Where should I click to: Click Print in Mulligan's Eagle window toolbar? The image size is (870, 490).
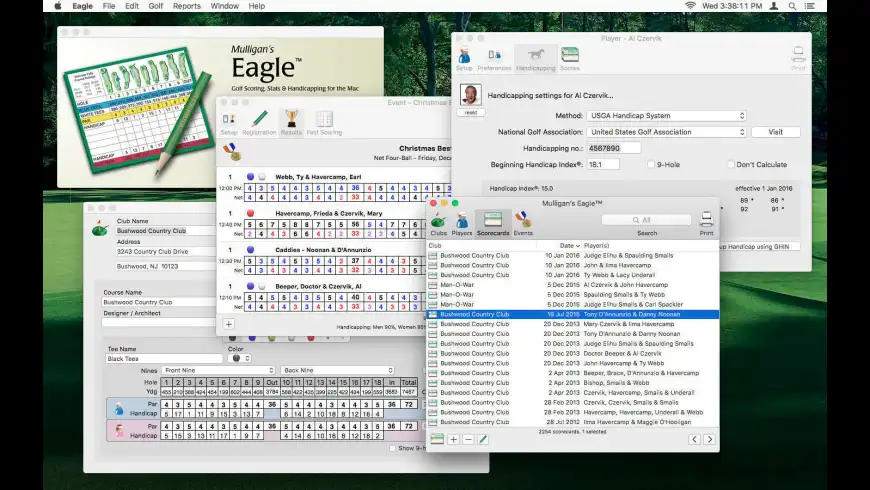(x=706, y=224)
